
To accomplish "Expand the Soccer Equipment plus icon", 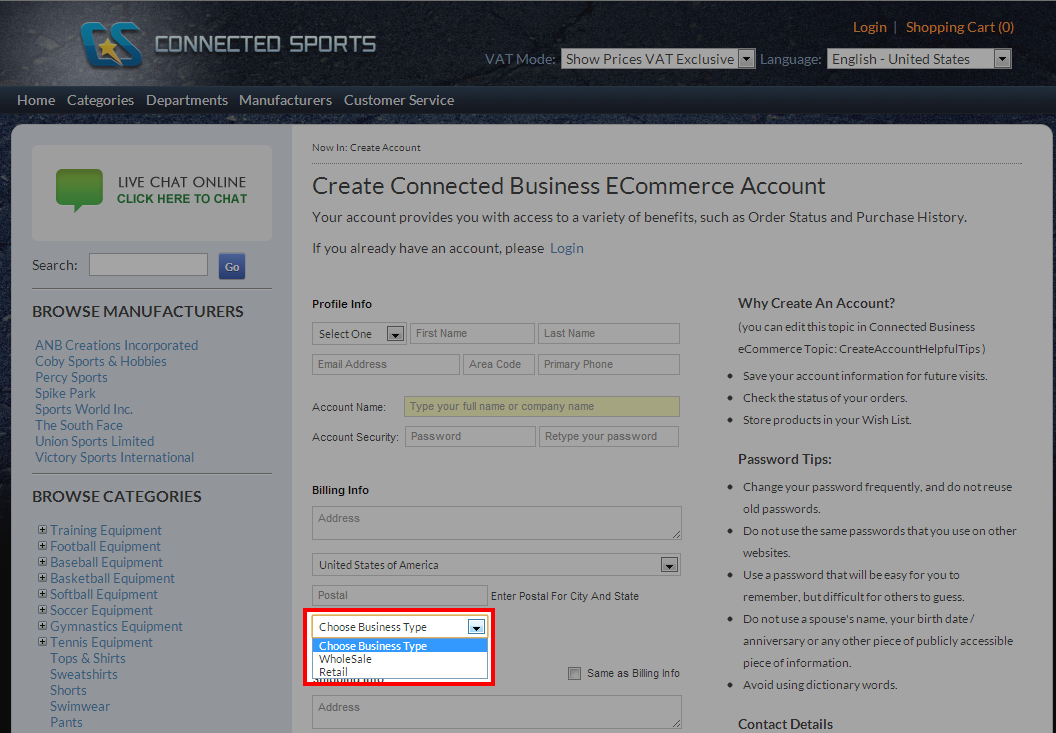I will [42, 610].
